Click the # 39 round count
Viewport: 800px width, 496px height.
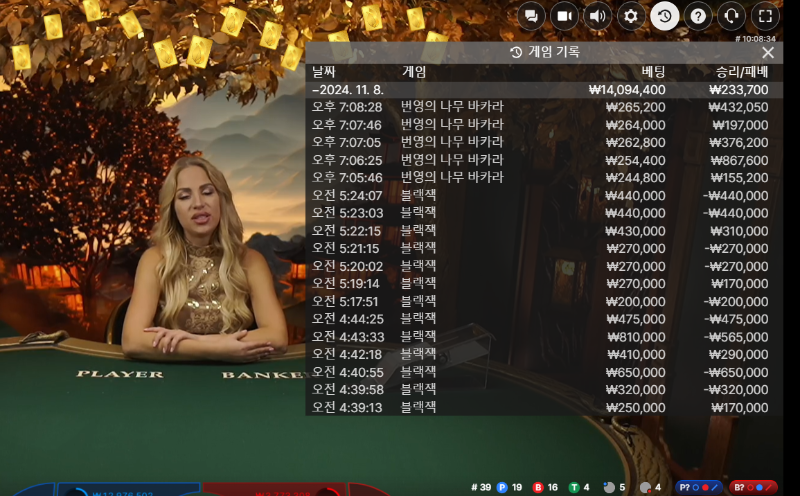(481, 487)
